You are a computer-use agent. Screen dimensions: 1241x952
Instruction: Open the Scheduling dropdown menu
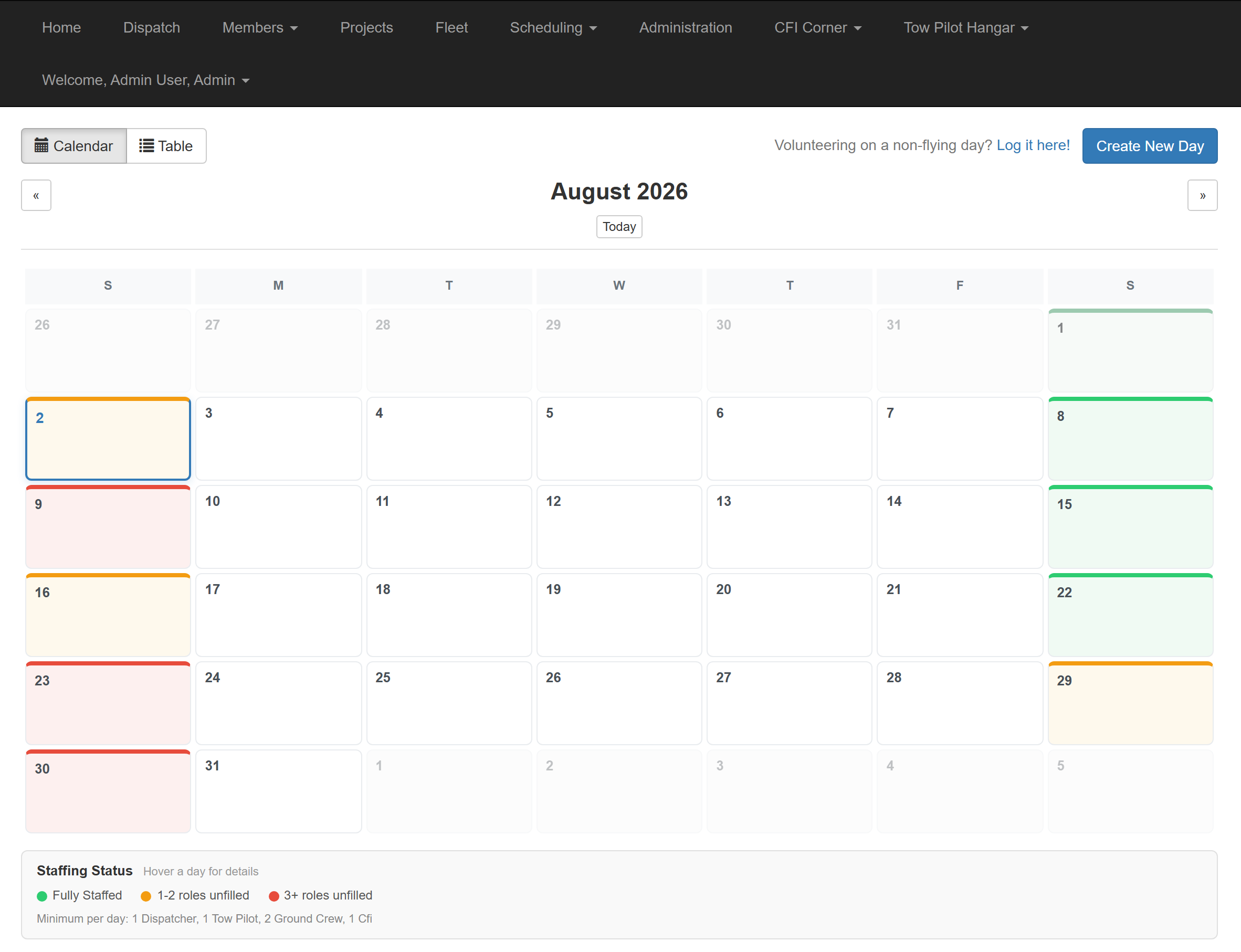[x=553, y=27]
